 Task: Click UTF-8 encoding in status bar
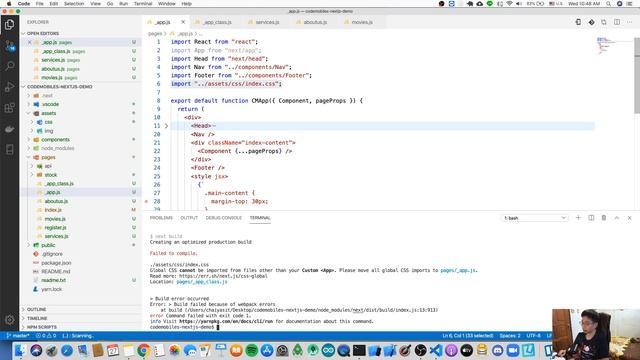(533, 336)
